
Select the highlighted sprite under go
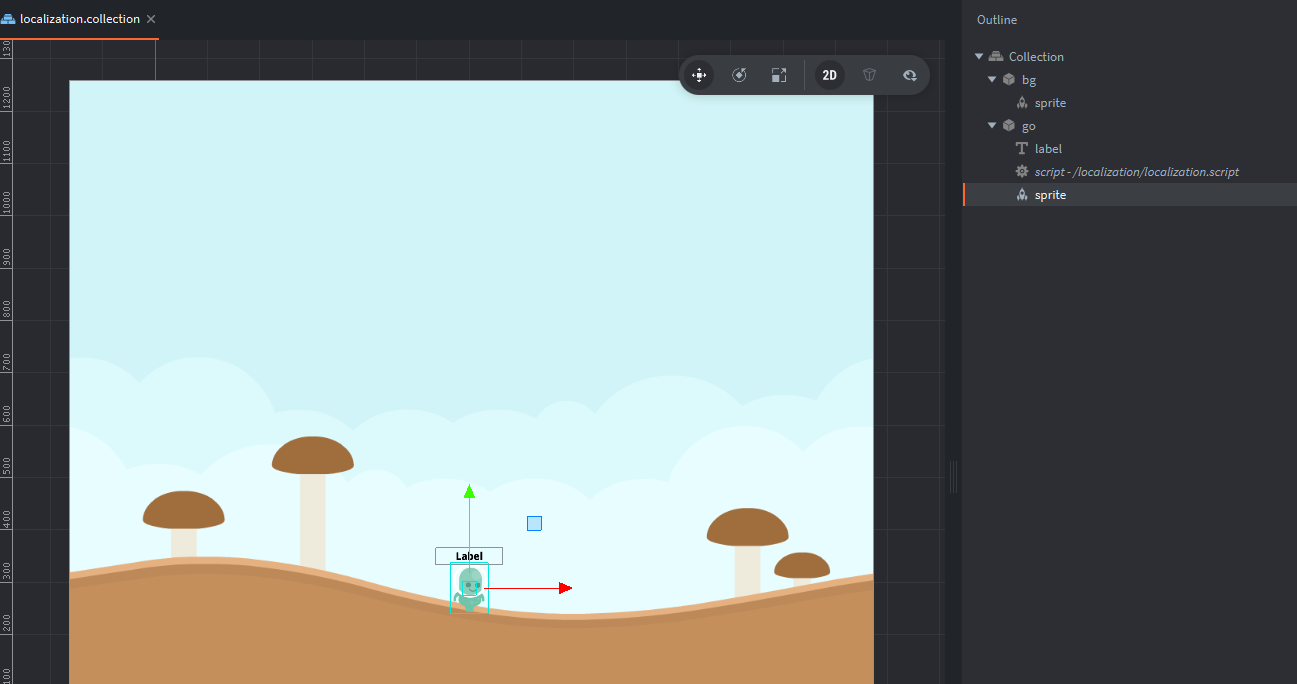tap(1130, 195)
